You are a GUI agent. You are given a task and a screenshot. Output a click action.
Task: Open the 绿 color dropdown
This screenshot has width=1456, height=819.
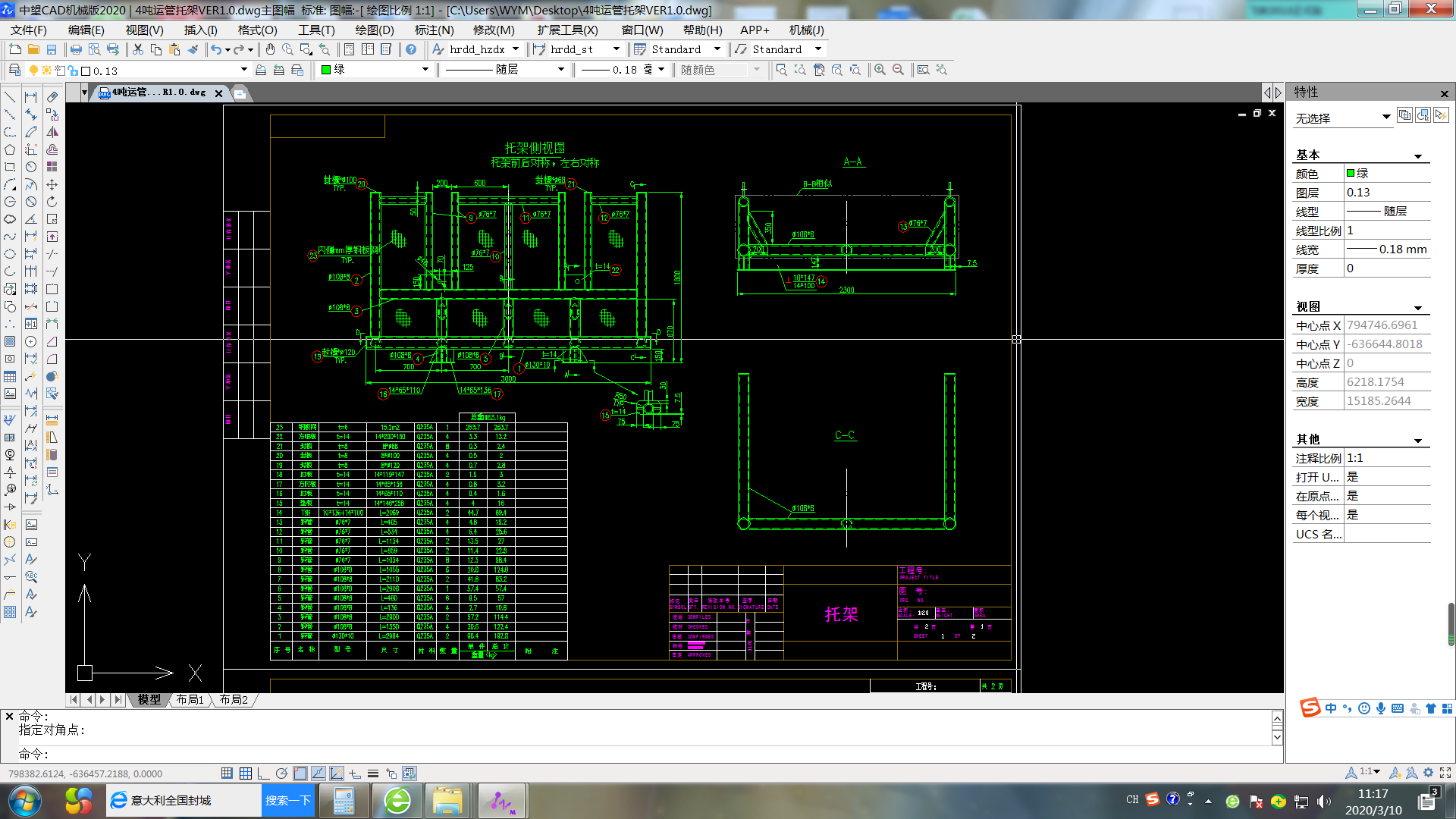pos(425,70)
